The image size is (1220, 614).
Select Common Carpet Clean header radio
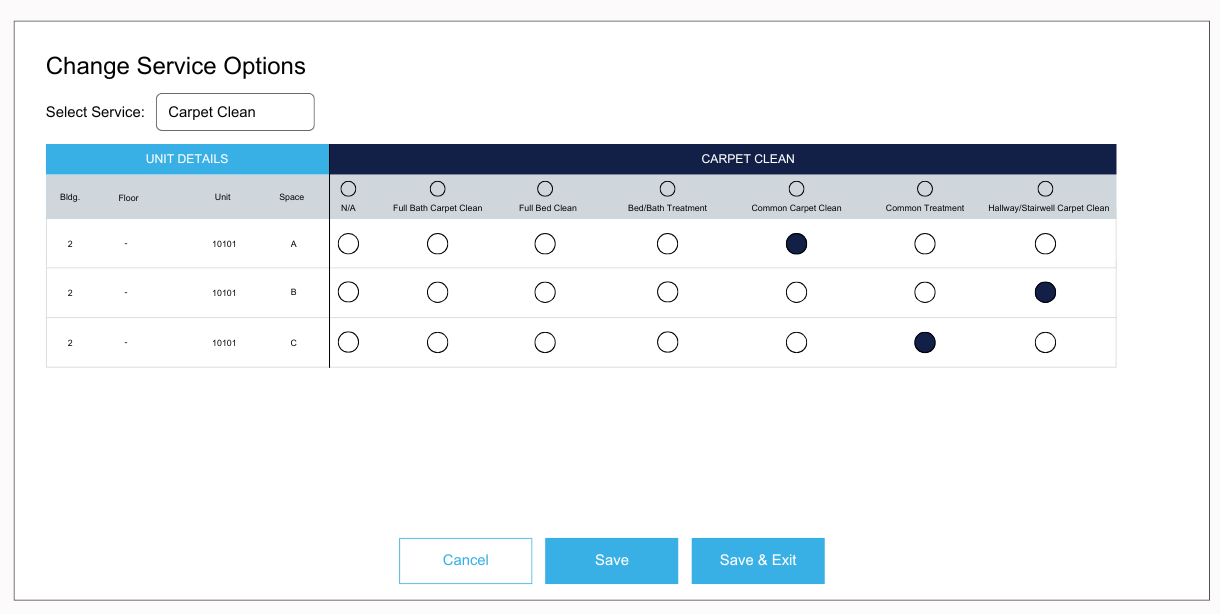pyautogui.click(x=796, y=188)
